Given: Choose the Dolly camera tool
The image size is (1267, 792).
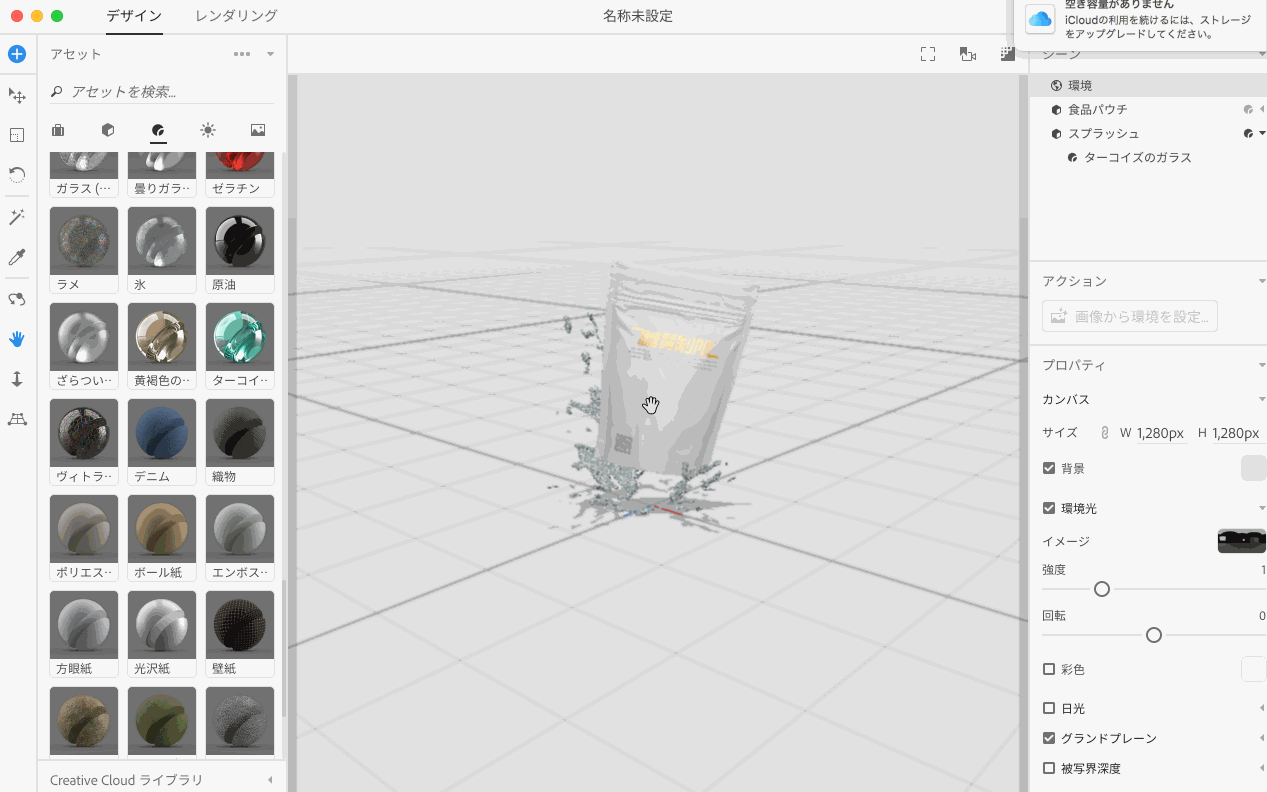Looking at the screenshot, I should click(17, 379).
